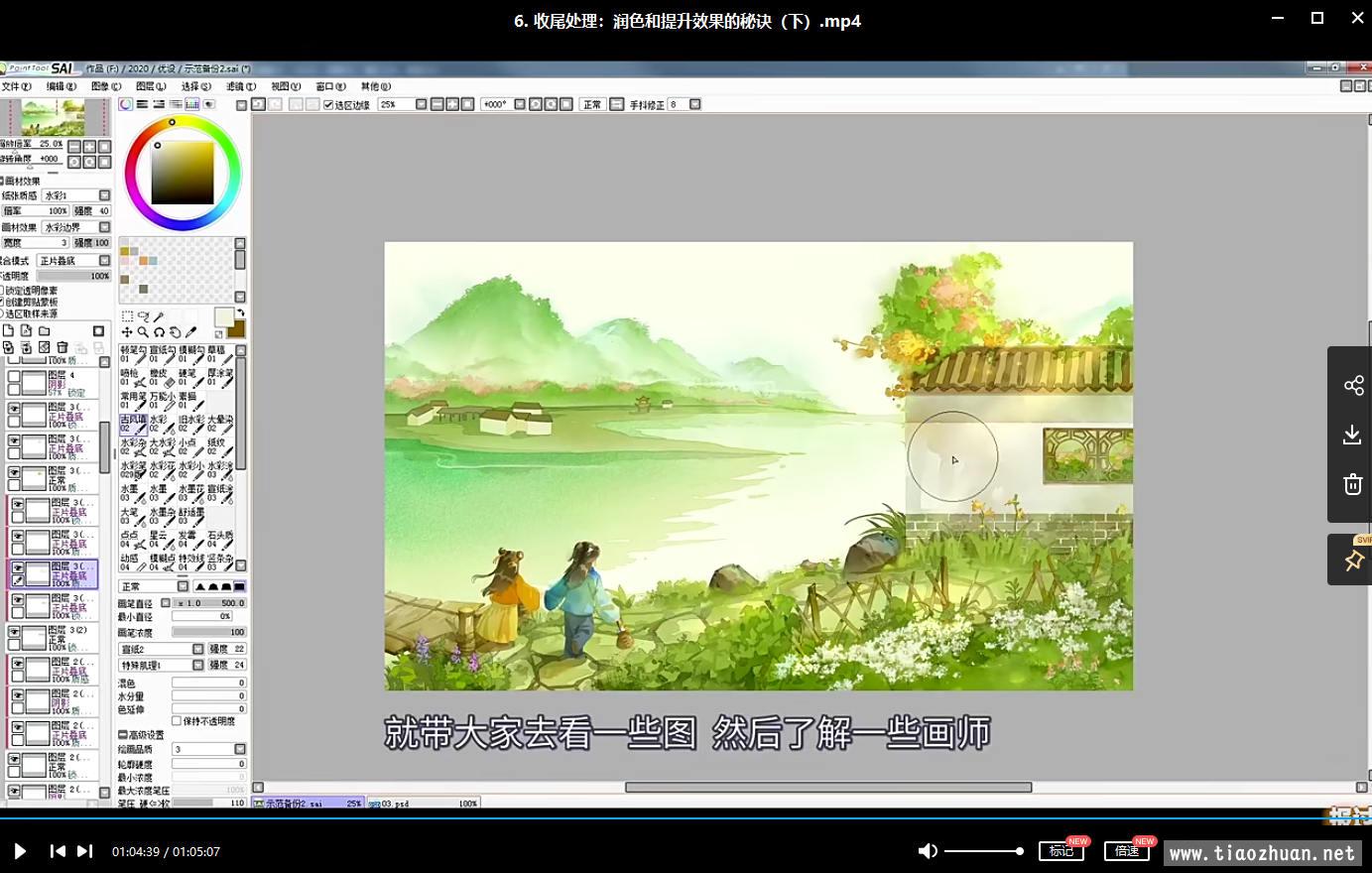Toggle the 选区边缘 checkbox
Screen dimensions: 1372x873
(x=328, y=104)
